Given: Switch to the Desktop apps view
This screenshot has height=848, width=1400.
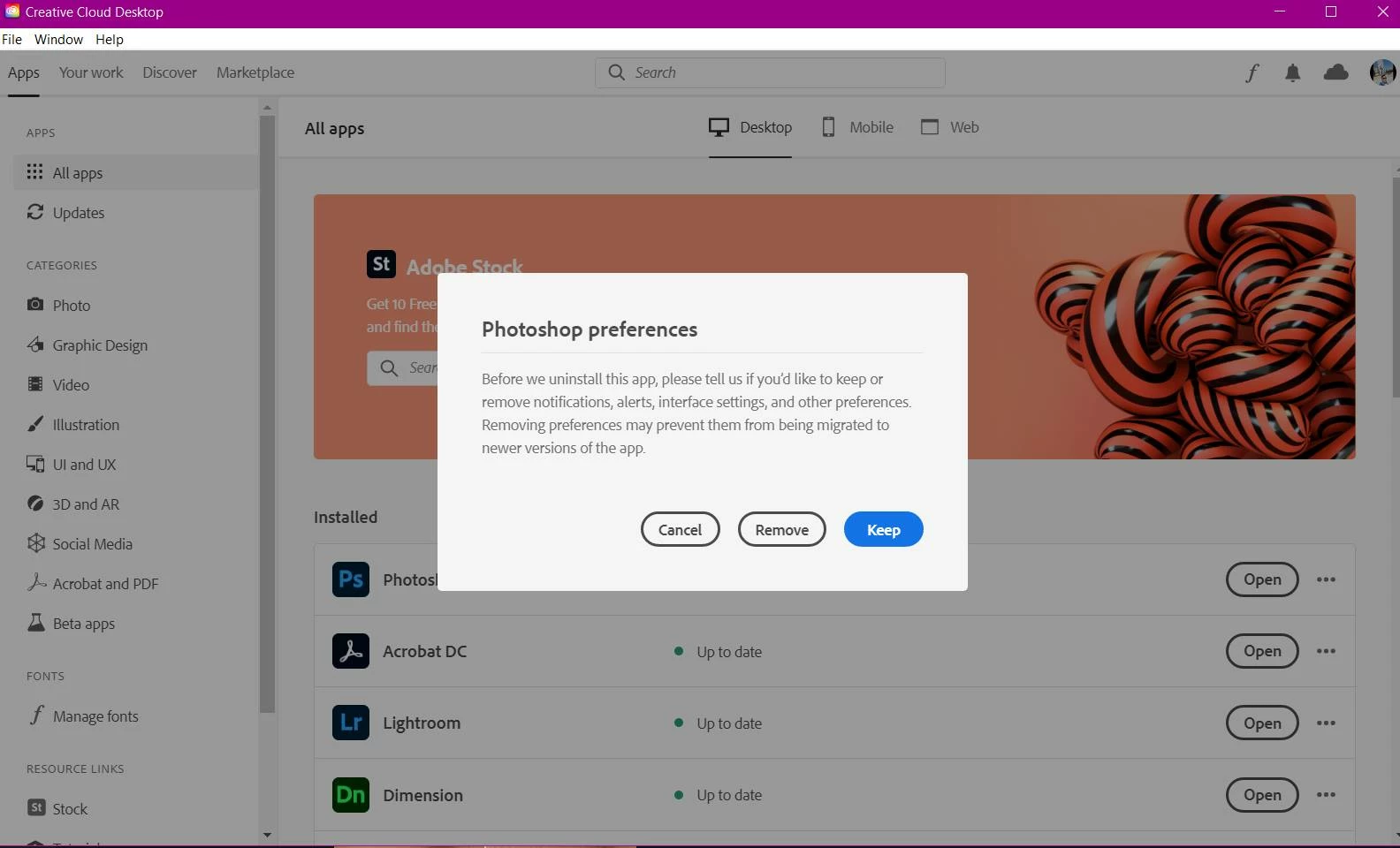Looking at the screenshot, I should coord(750,127).
